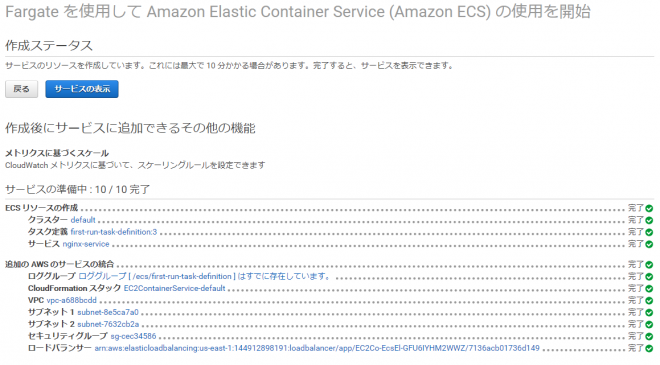Open the EC2ContainerService-default stack link

[174, 288]
